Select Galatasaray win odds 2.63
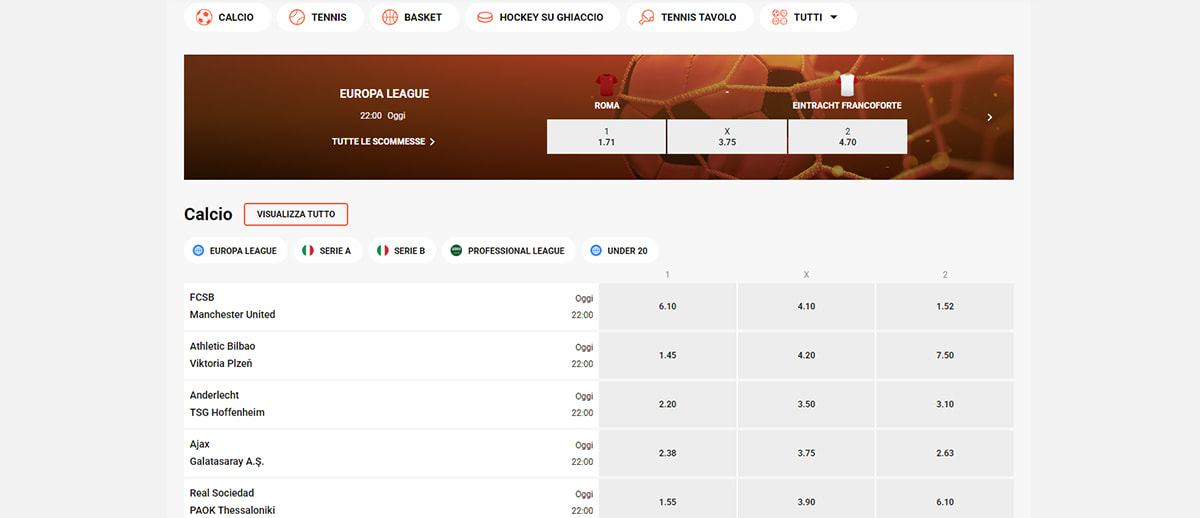This screenshot has height=518, width=1200. pyautogui.click(x=945, y=454)
